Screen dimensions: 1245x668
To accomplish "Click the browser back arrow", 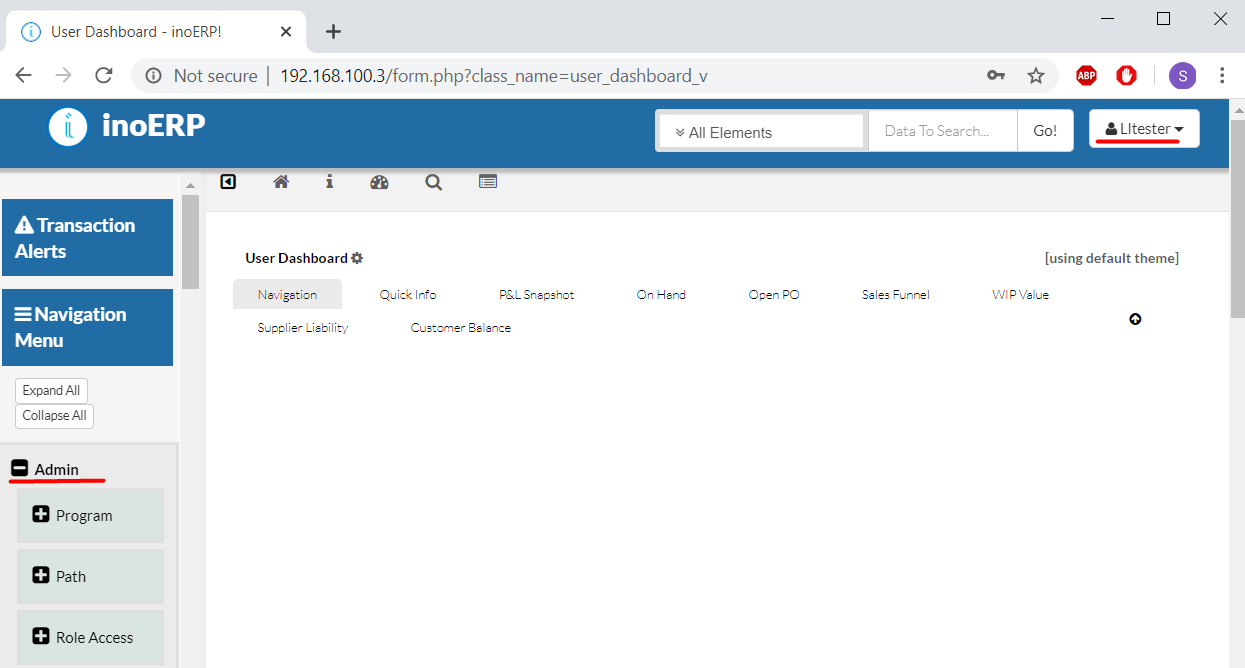I will point(24,76).
